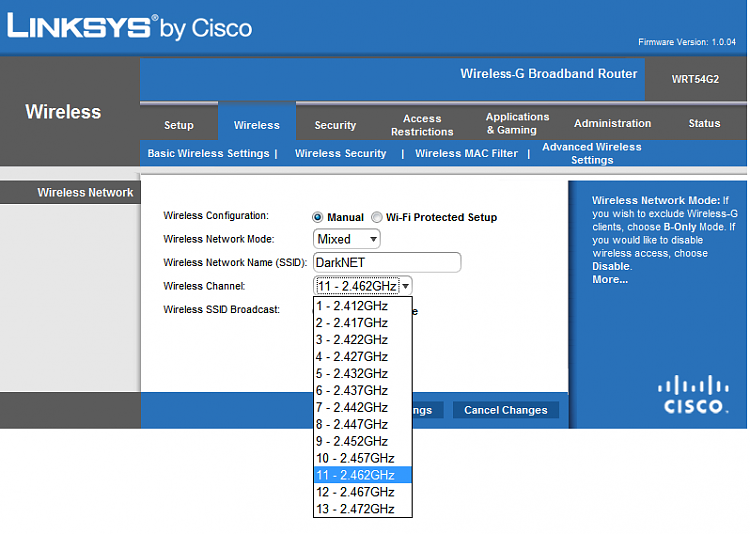Choose channel 3 - 2.422GHz
This screenshot has height=534, width=750.
tap(363, 340)
